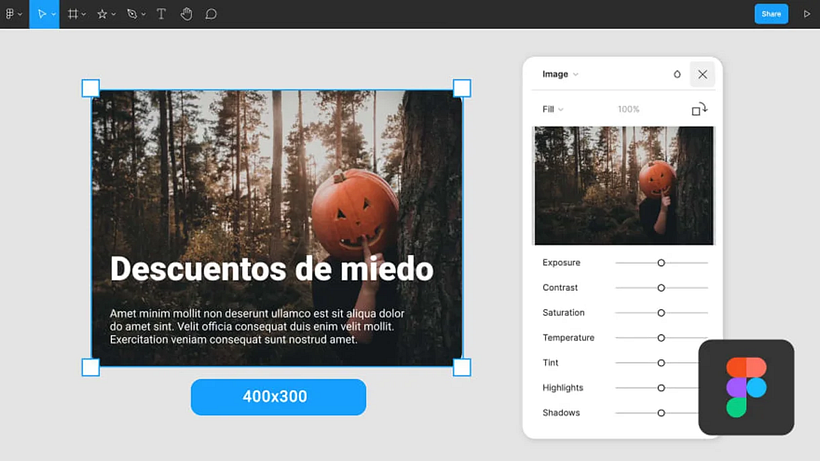Rotate the image with rotate icon

[699, 109]
